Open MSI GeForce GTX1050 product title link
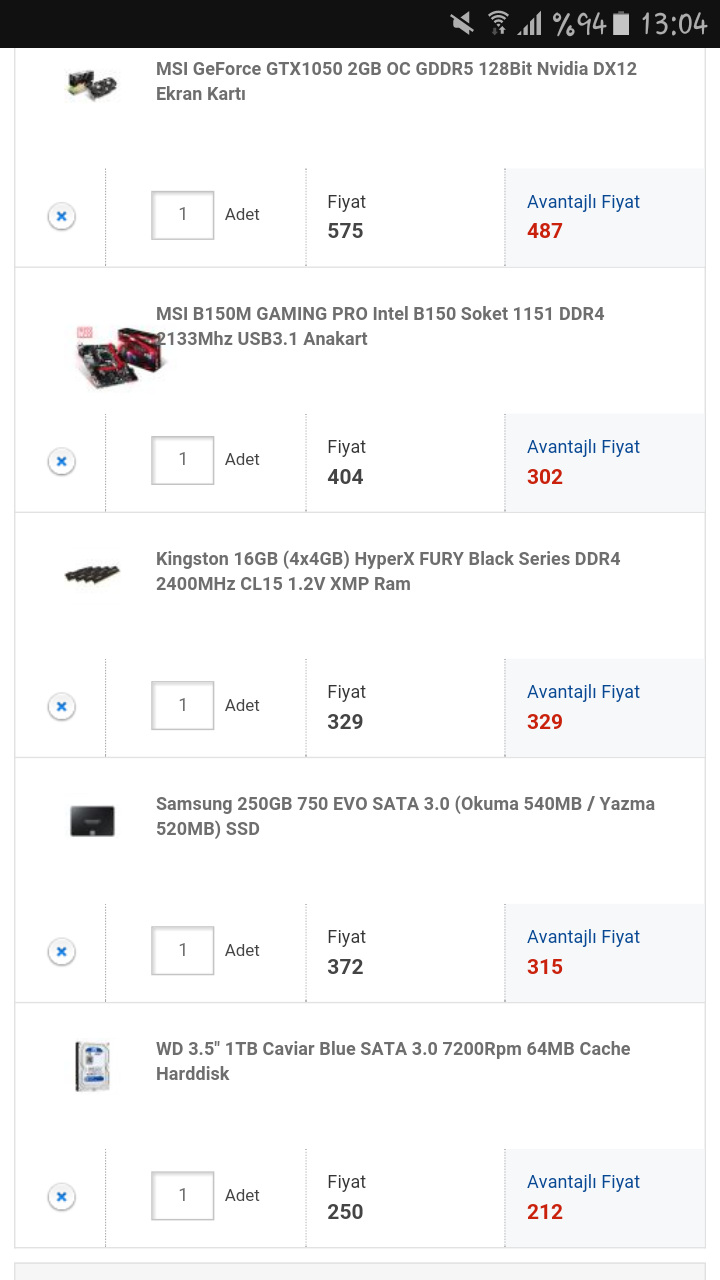 [396, 81]
